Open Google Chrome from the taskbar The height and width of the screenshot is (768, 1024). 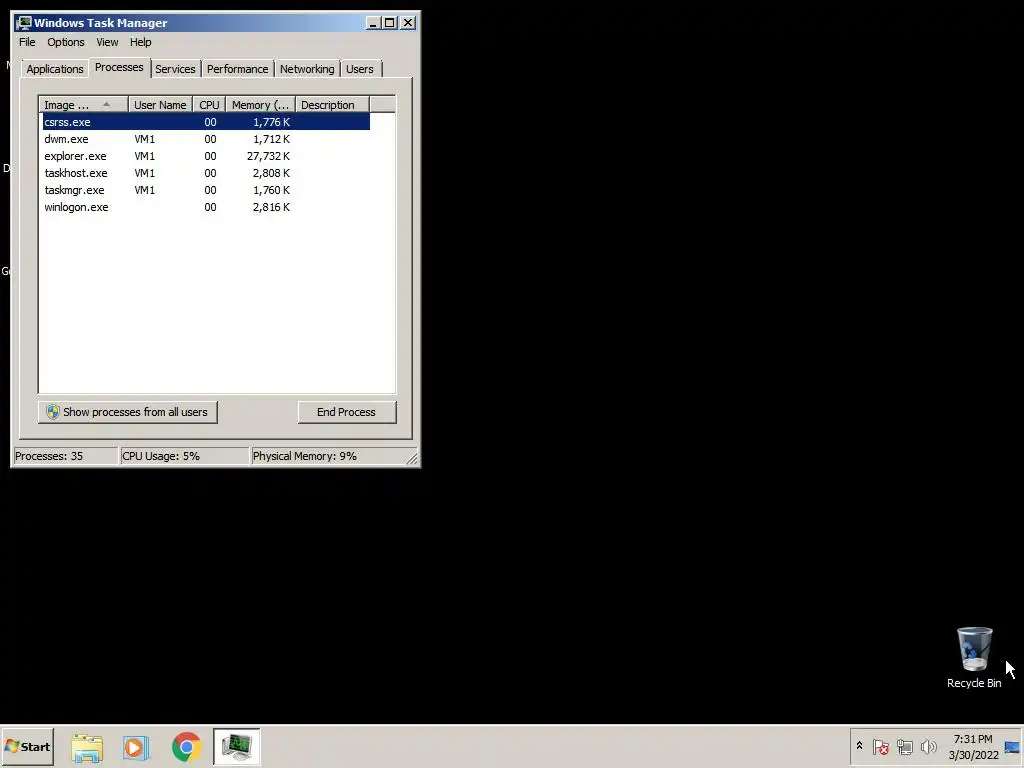click(186, 747)
